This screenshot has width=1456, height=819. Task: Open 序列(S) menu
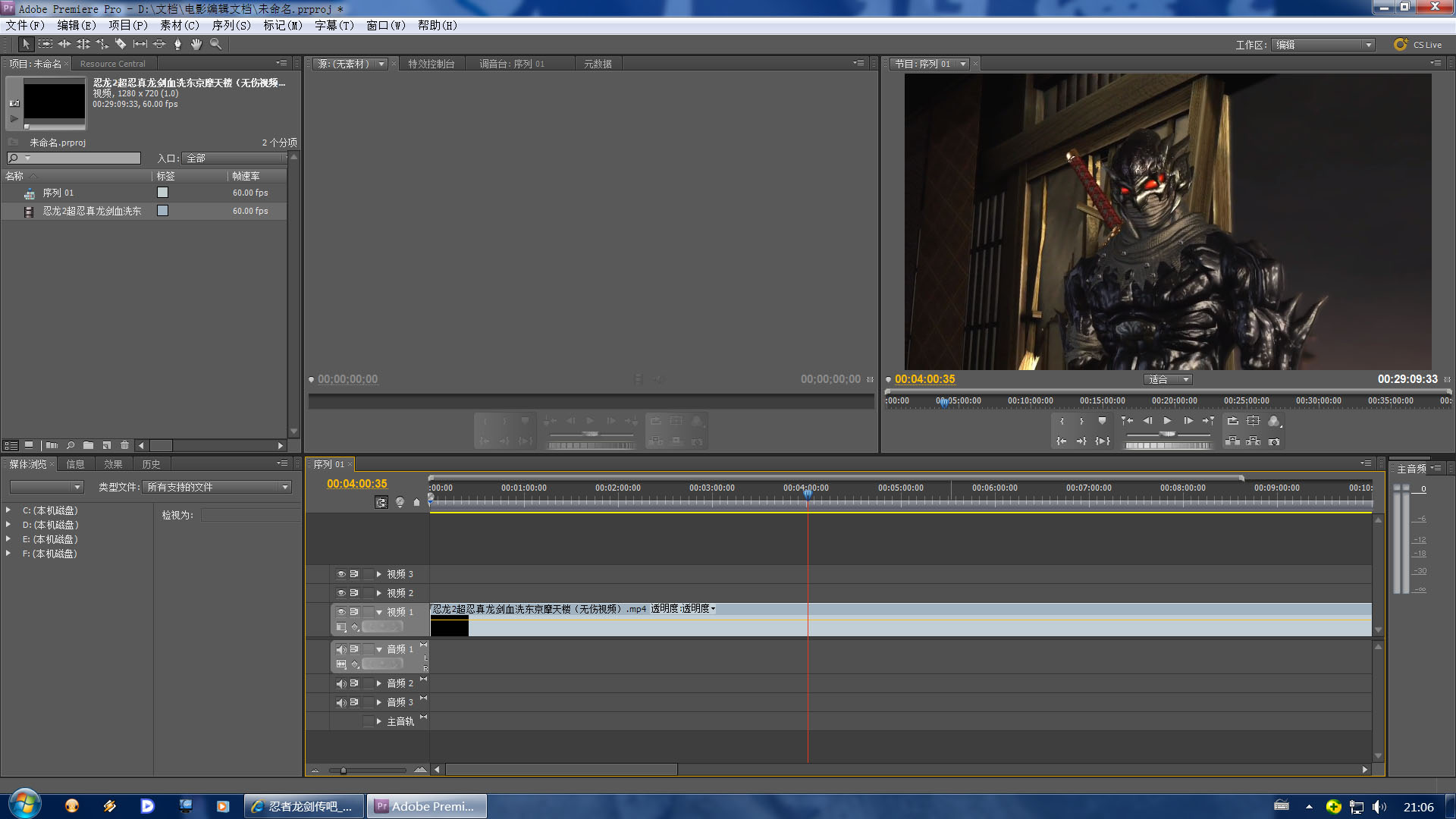[x=231, y=25]
